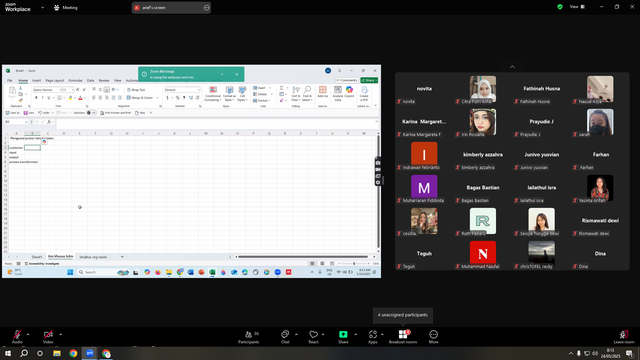Open Breakout rooms
Image resolution: width=640 pixels, height=360 pixels.
click(403, 337)
